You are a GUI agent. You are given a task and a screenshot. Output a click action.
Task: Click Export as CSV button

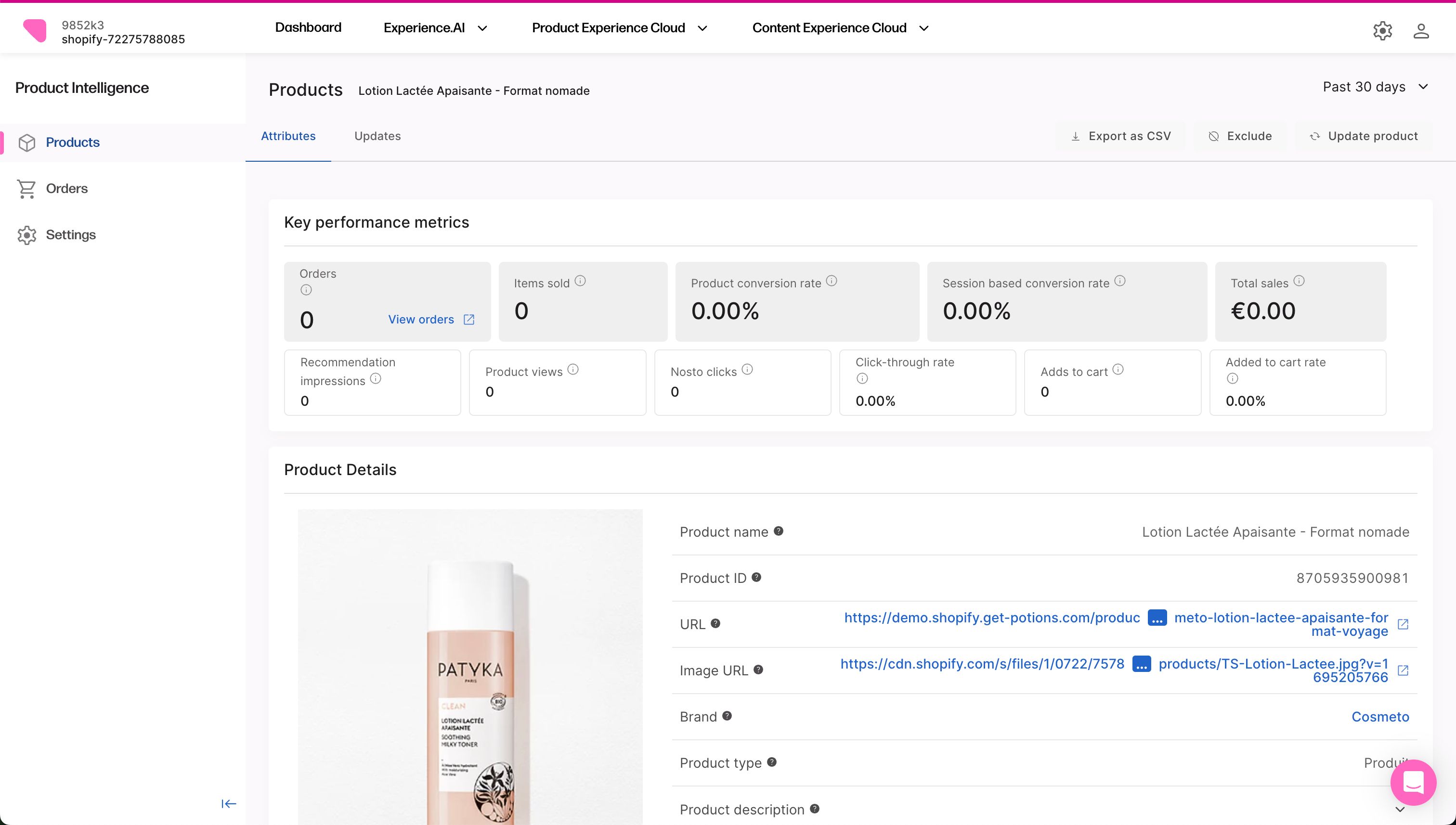pos(1120,136)
